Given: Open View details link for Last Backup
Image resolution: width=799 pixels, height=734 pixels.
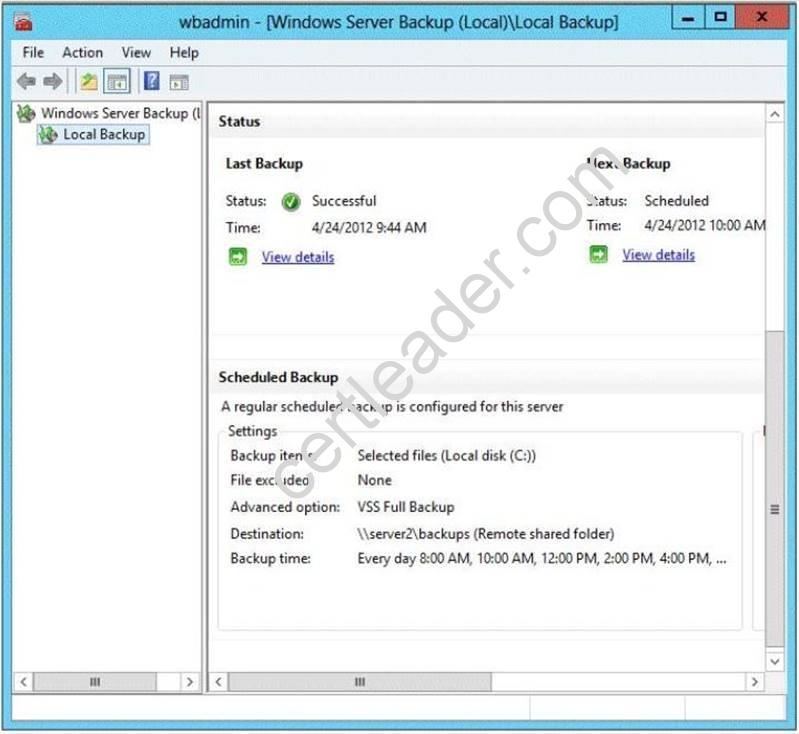Looking at the screenshot, I should pos(297,257).
